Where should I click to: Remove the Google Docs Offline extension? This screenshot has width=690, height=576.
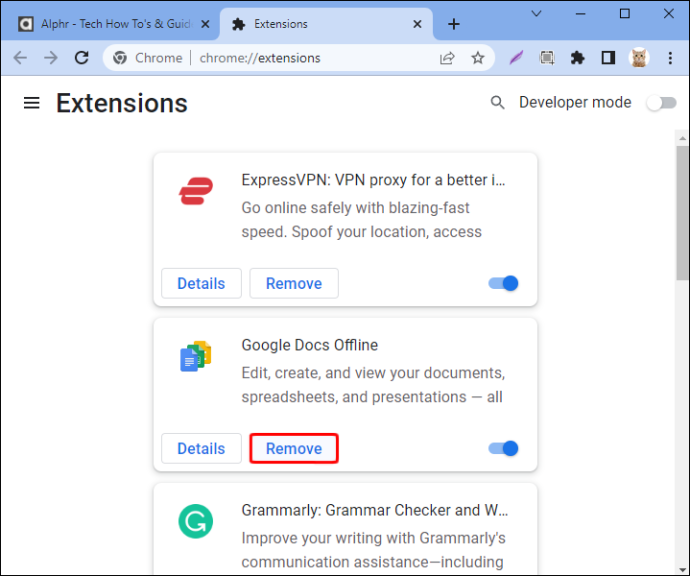point(294,448)
